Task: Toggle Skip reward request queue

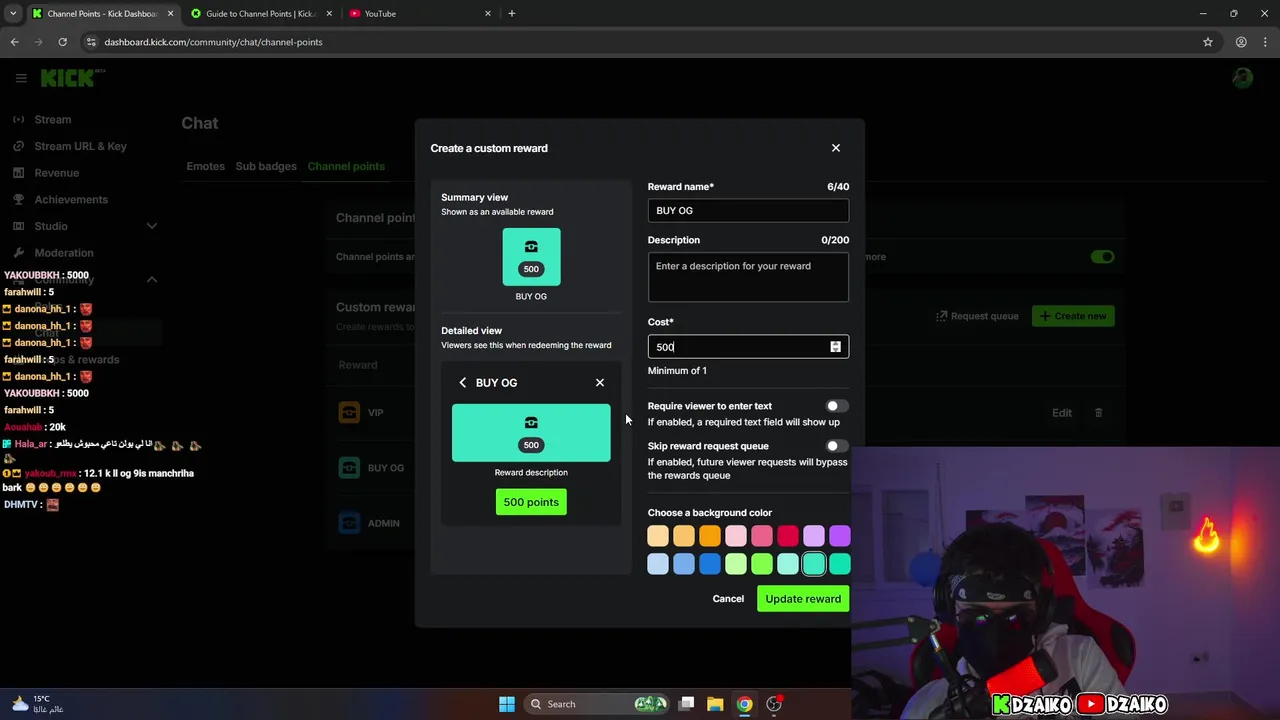Action: (837, 446)
